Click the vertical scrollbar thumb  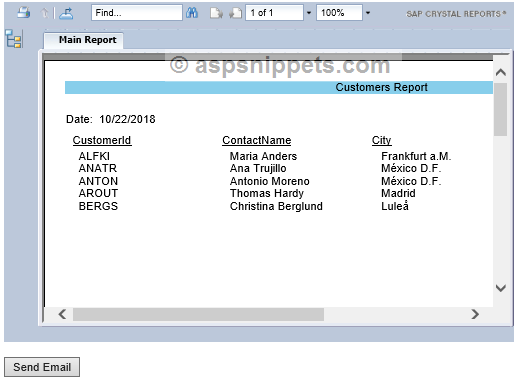pyautogui.click(x=500, y=109)
